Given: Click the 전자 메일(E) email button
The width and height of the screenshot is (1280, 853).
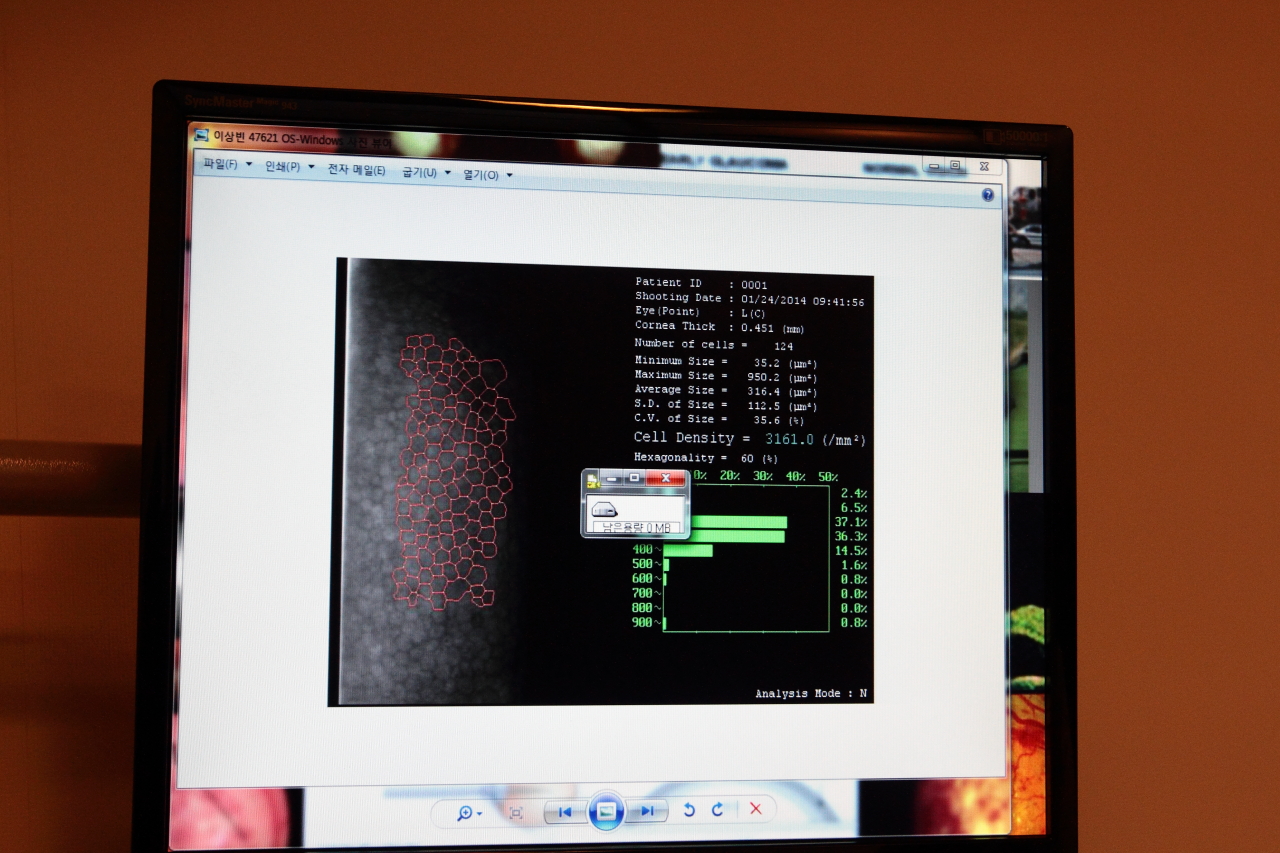Looking at the screenshot, I should click(356, 170).
